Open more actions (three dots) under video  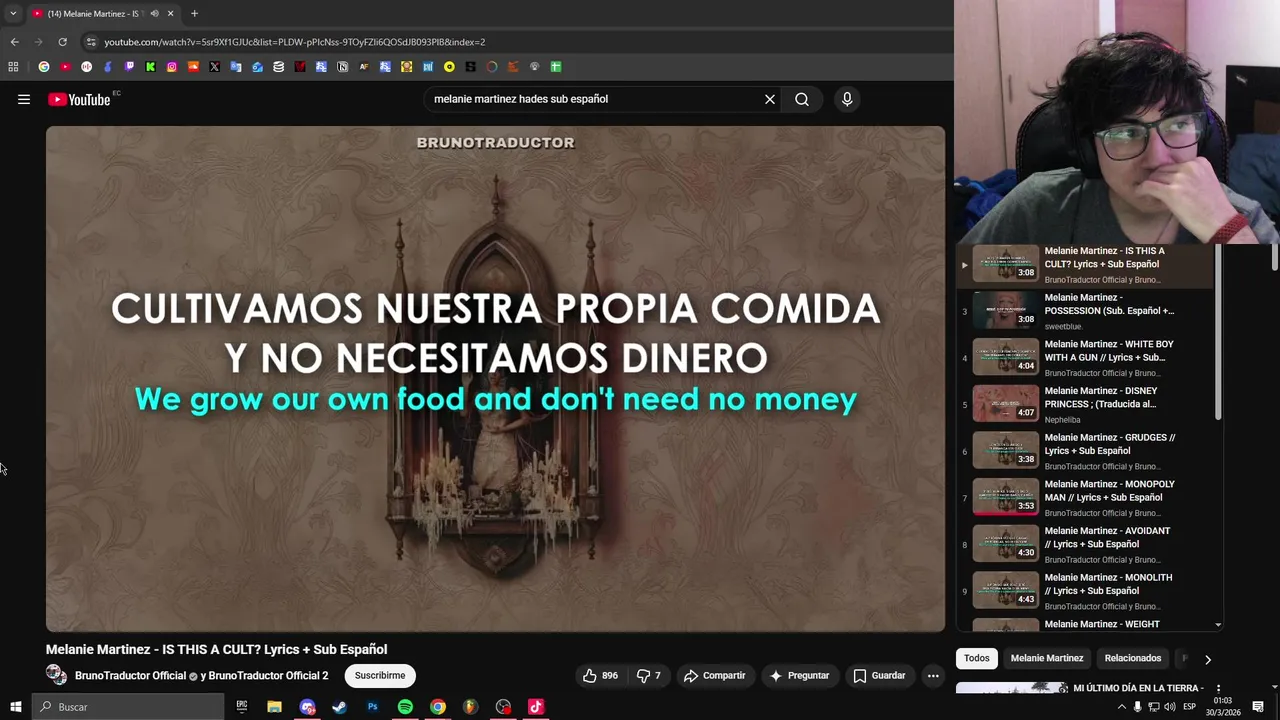[933, 676]
